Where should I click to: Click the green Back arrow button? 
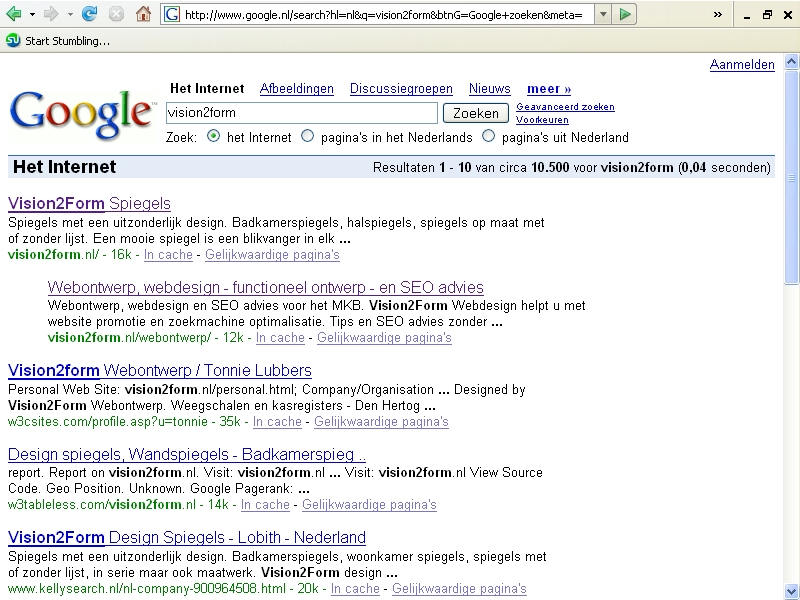point(14,14)
